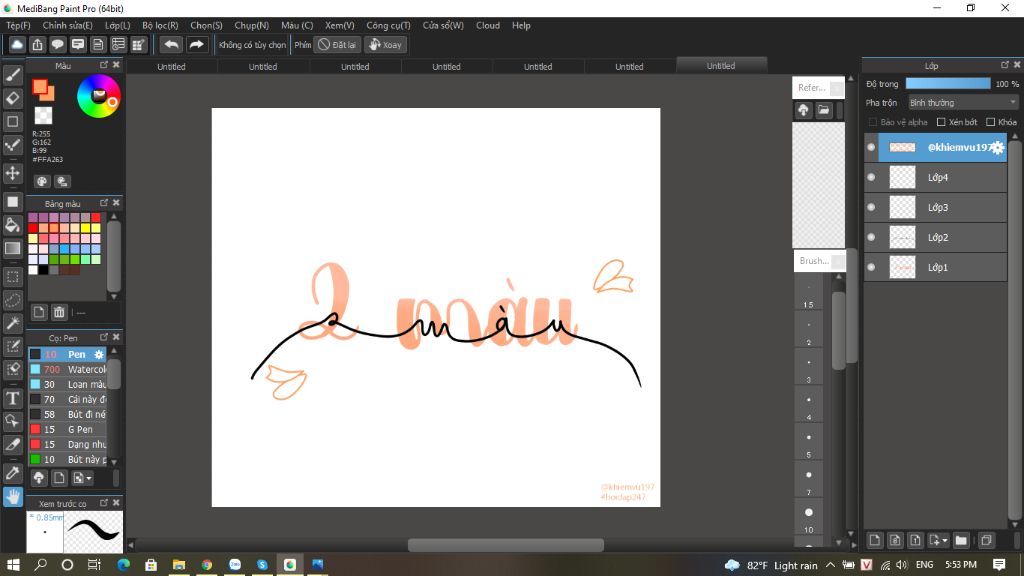Select the Magic Wand tool
Image resolution: width=1024 pixels, height=576 pixels.
pos(12,323)
